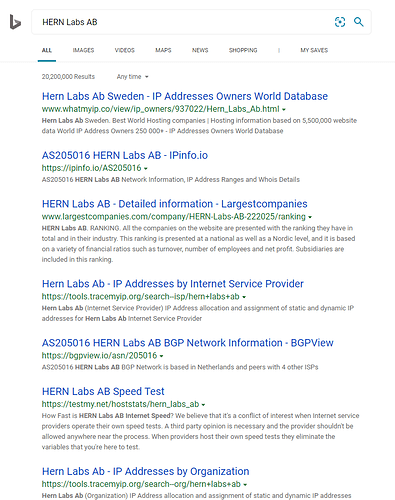
Task: Open Hern Labs Ab IP Addresses by Organization result
Action: pos(145,471)
